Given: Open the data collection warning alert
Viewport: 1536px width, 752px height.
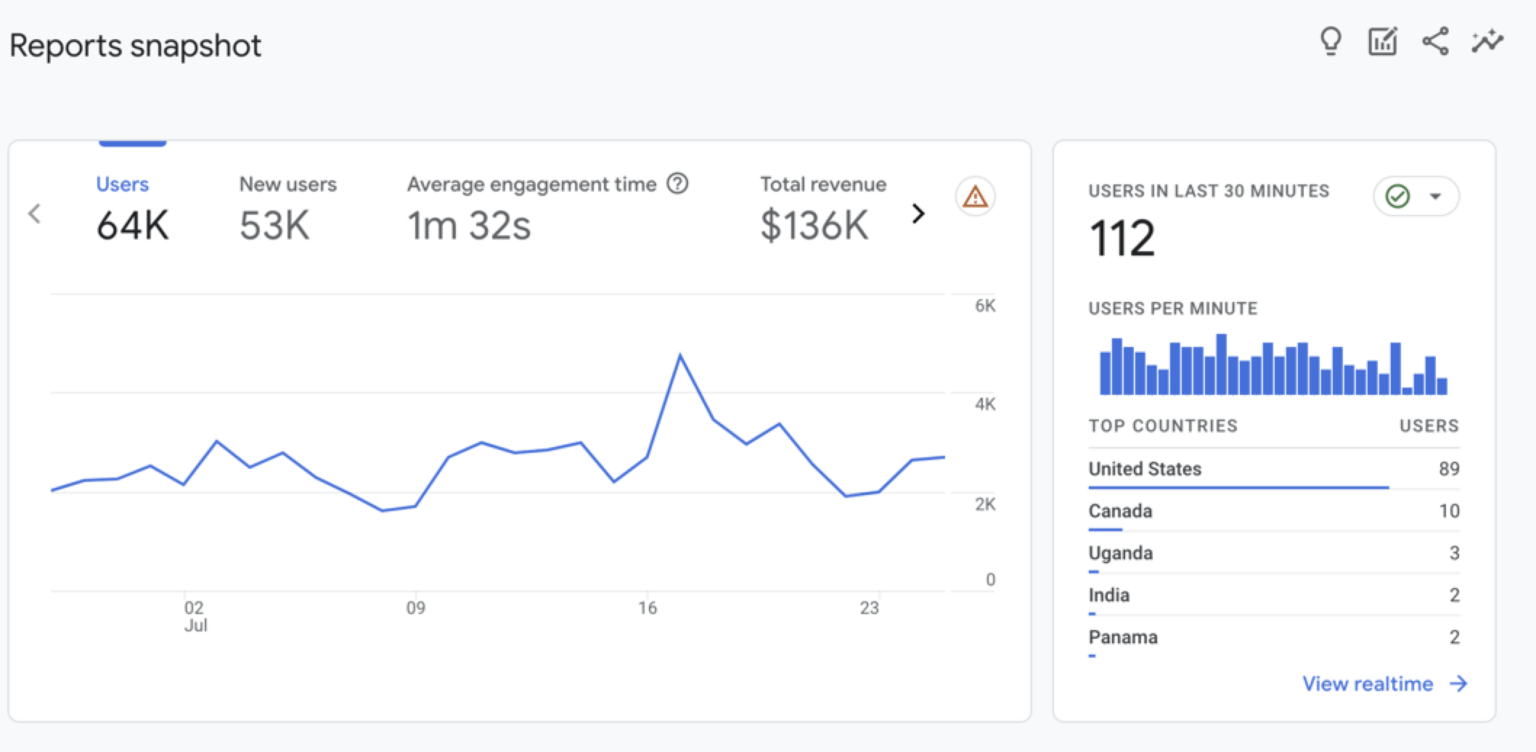Looking at the screenshot, I should 974,196.
